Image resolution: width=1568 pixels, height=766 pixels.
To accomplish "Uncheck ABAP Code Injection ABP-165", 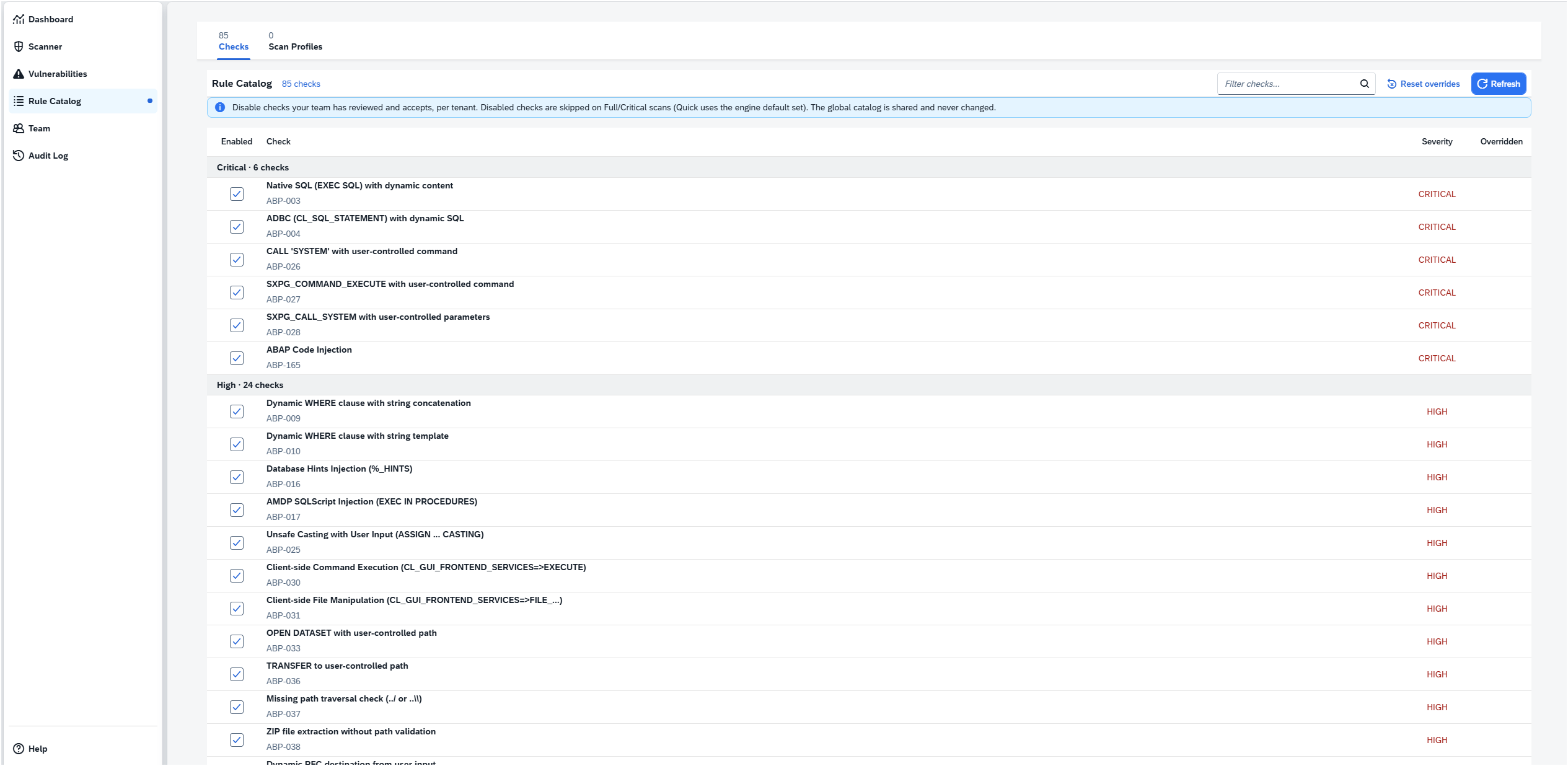I will pyautogui.click(x=237, y=358).
